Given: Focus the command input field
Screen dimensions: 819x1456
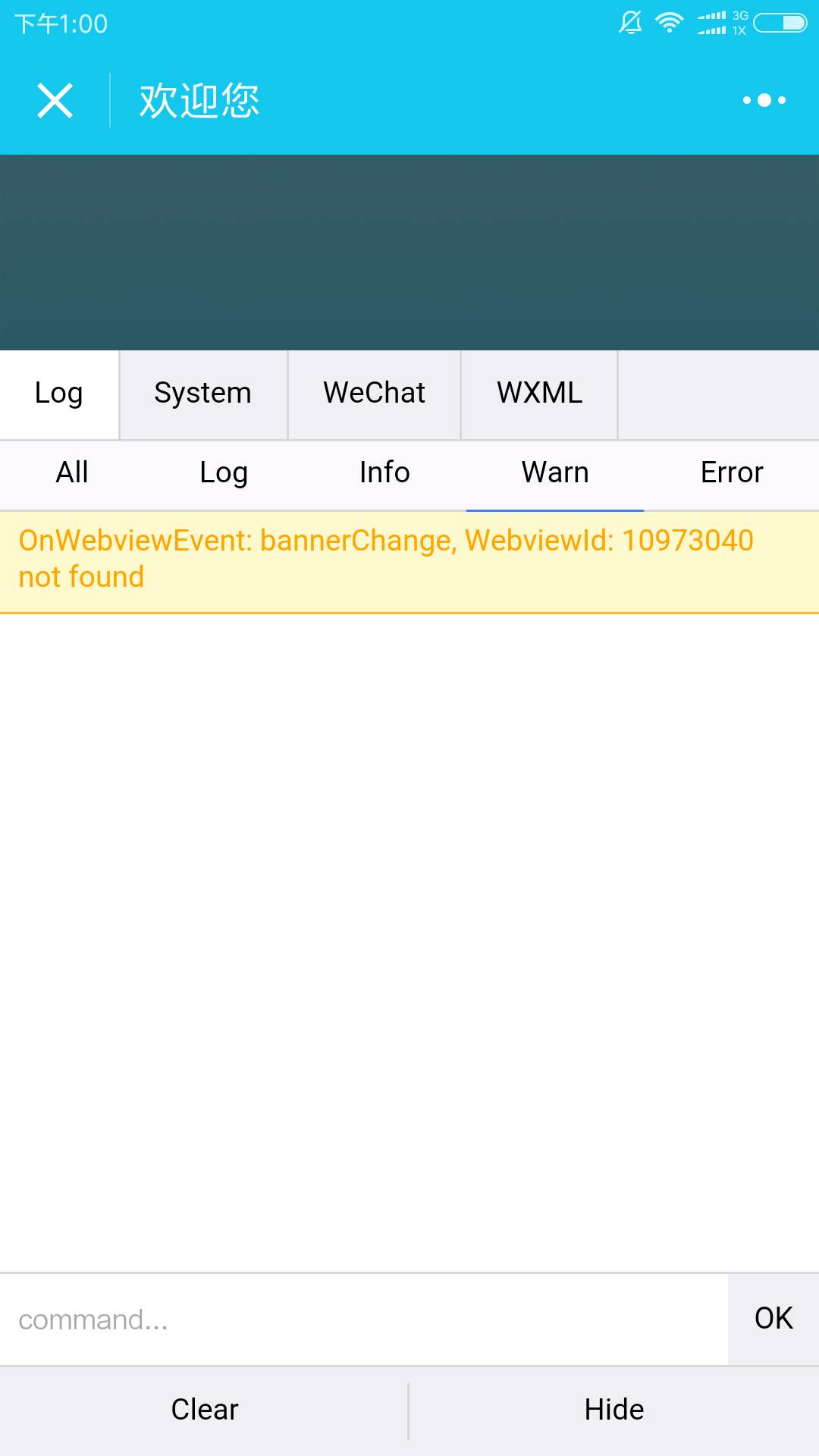Looking at the screenshot, I should 364,1319.
